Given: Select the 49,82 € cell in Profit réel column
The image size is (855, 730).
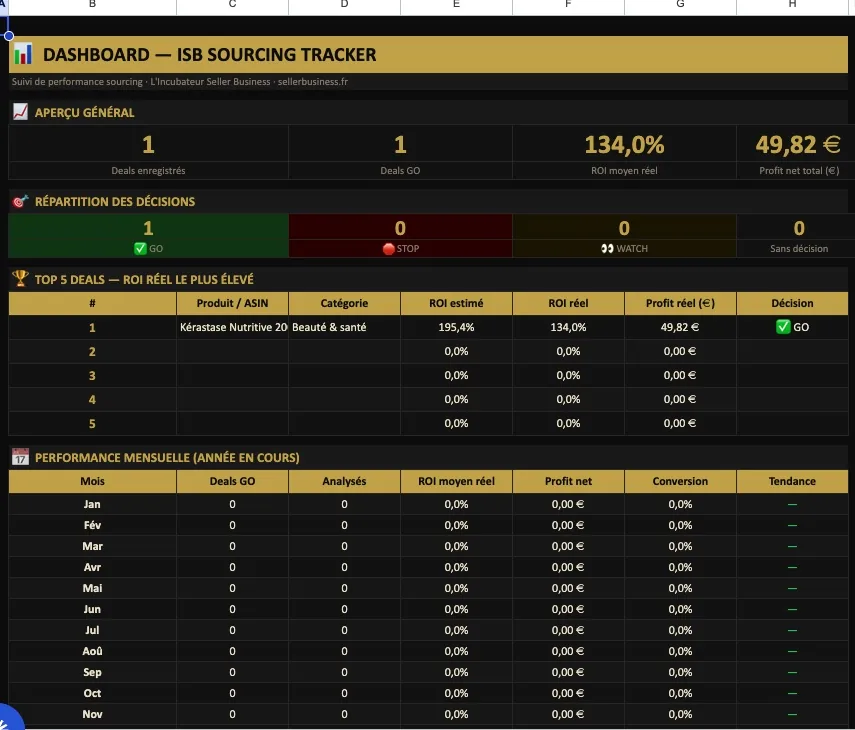Looking at the screenshot, I should (x=680, y=327).
